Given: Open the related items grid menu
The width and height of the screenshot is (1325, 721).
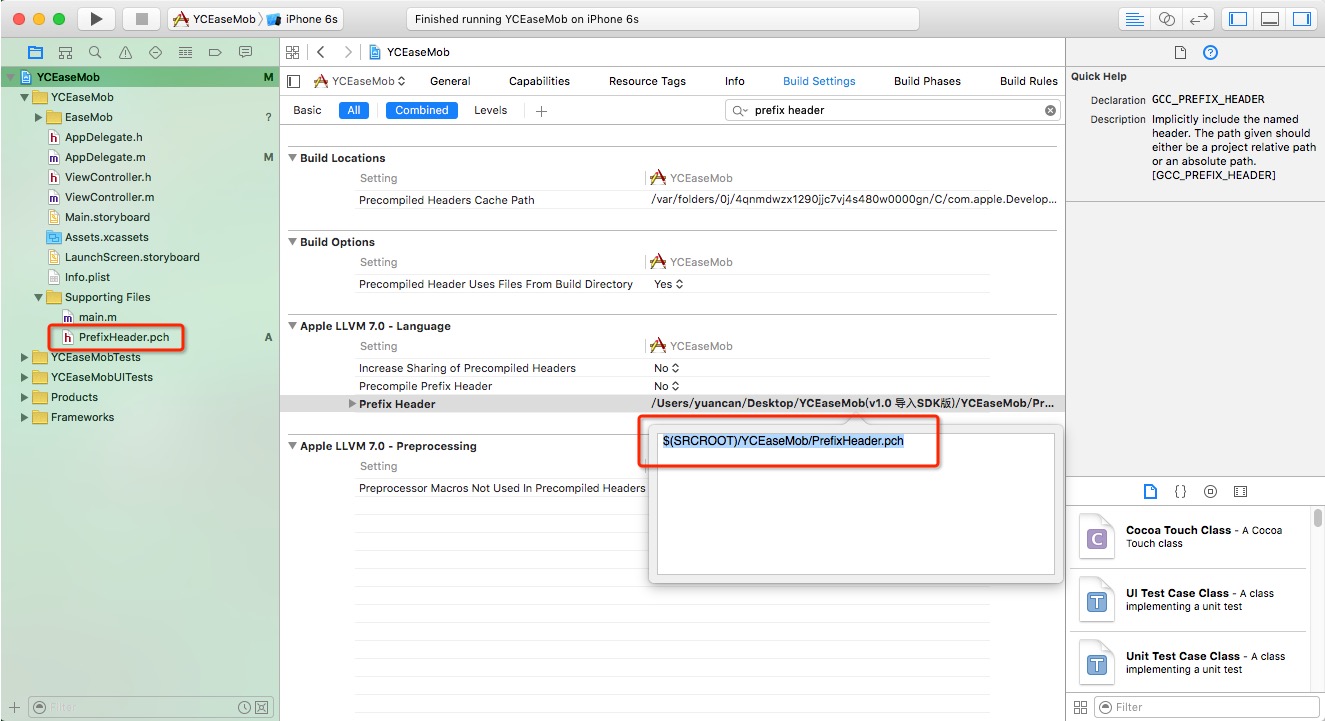Looking at the screenshot, I should pos(293,52).
